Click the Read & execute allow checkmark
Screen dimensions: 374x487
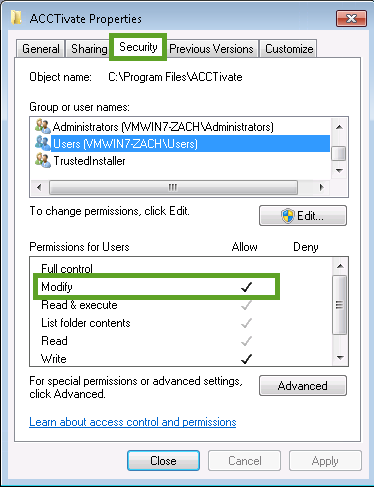coord(246,305)
